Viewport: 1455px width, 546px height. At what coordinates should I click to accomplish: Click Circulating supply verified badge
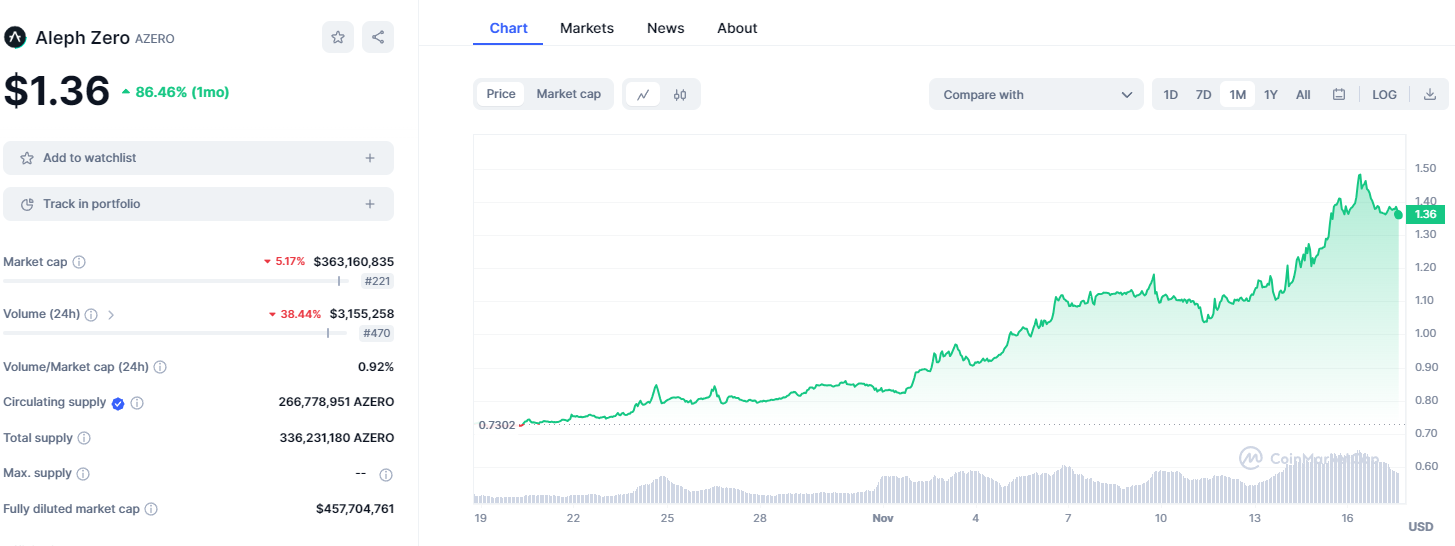tap(118, 403)
